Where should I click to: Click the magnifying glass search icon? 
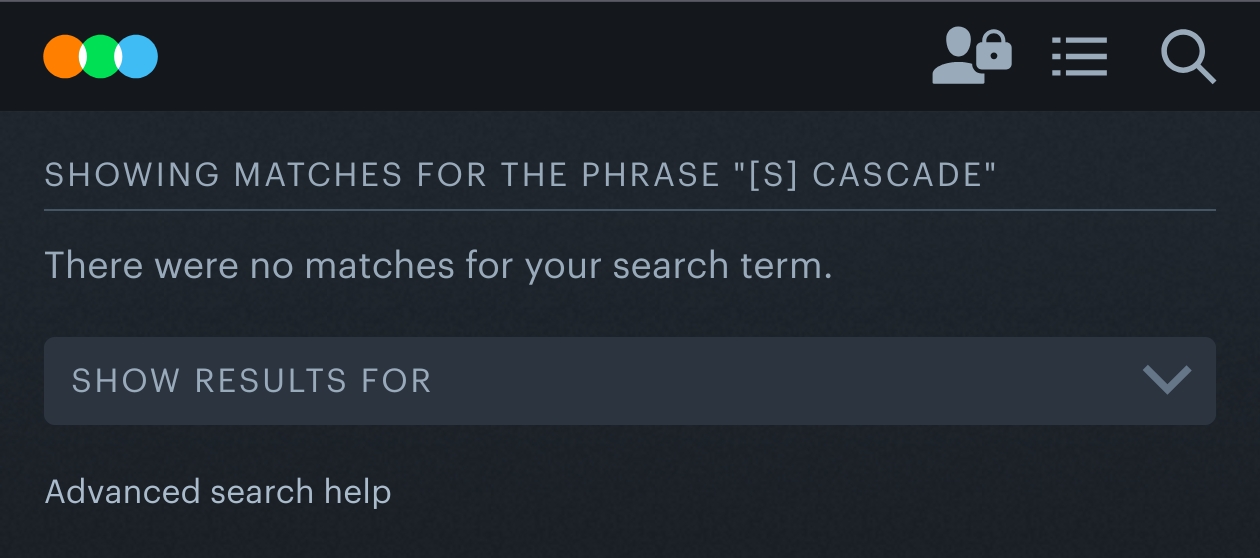1187,57
